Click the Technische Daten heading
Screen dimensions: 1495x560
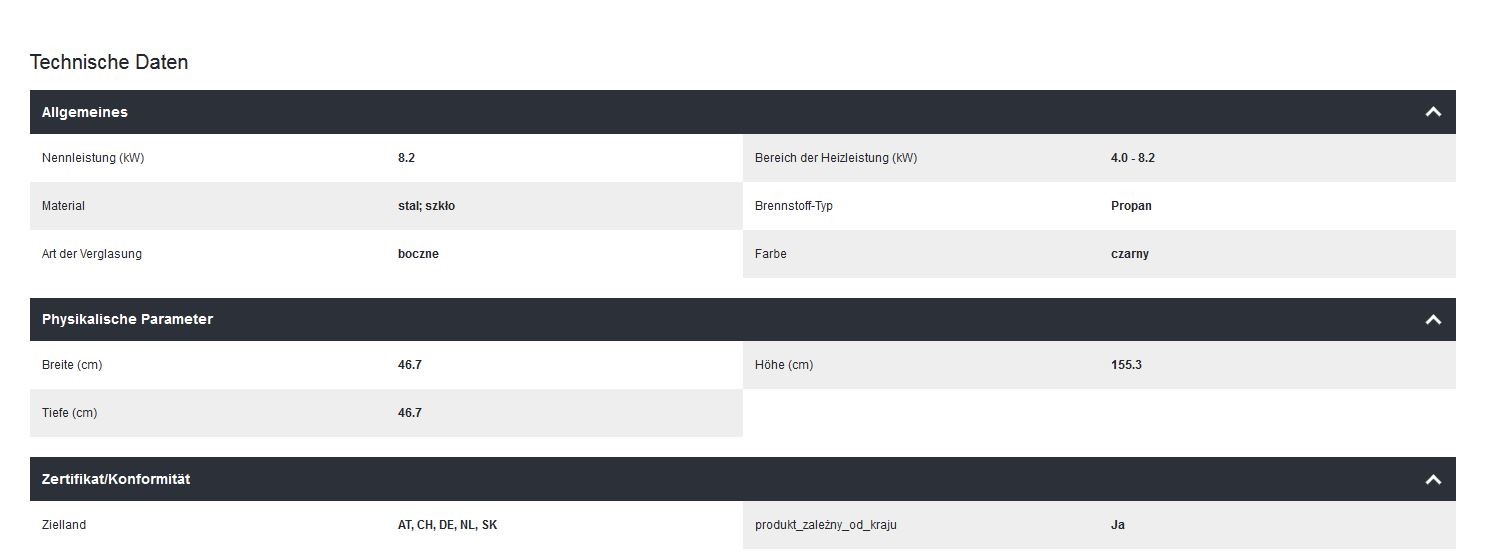[109, 62]
